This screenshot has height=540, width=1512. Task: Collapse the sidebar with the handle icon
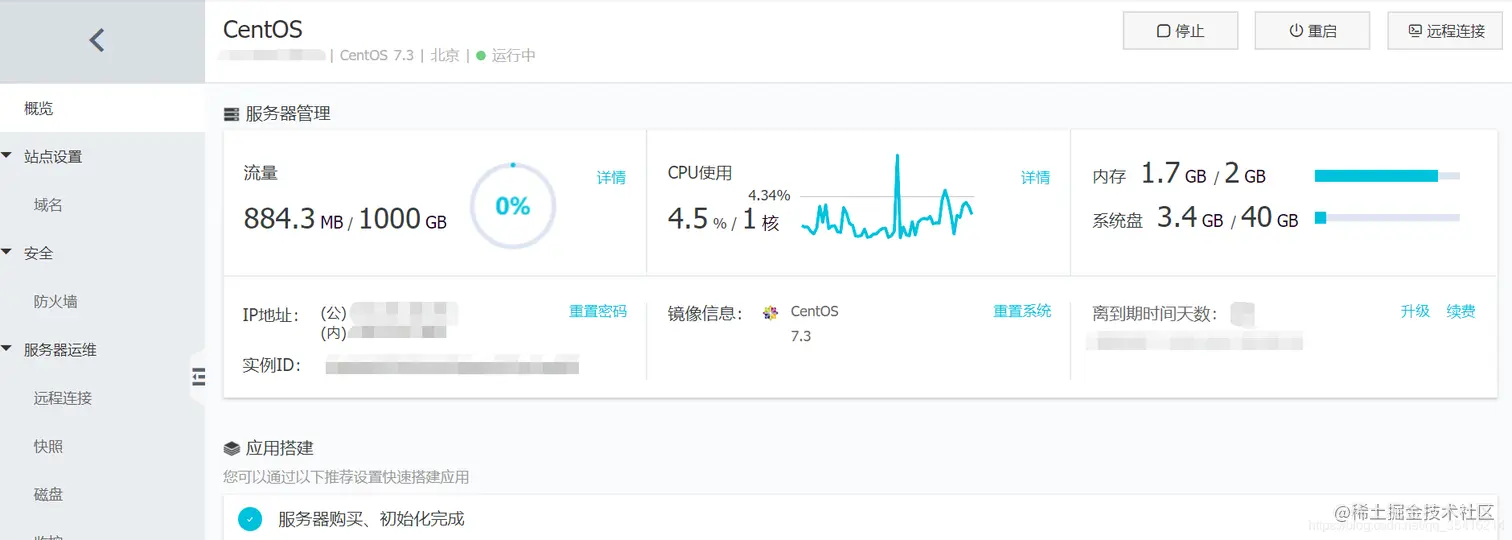point(198,376)
